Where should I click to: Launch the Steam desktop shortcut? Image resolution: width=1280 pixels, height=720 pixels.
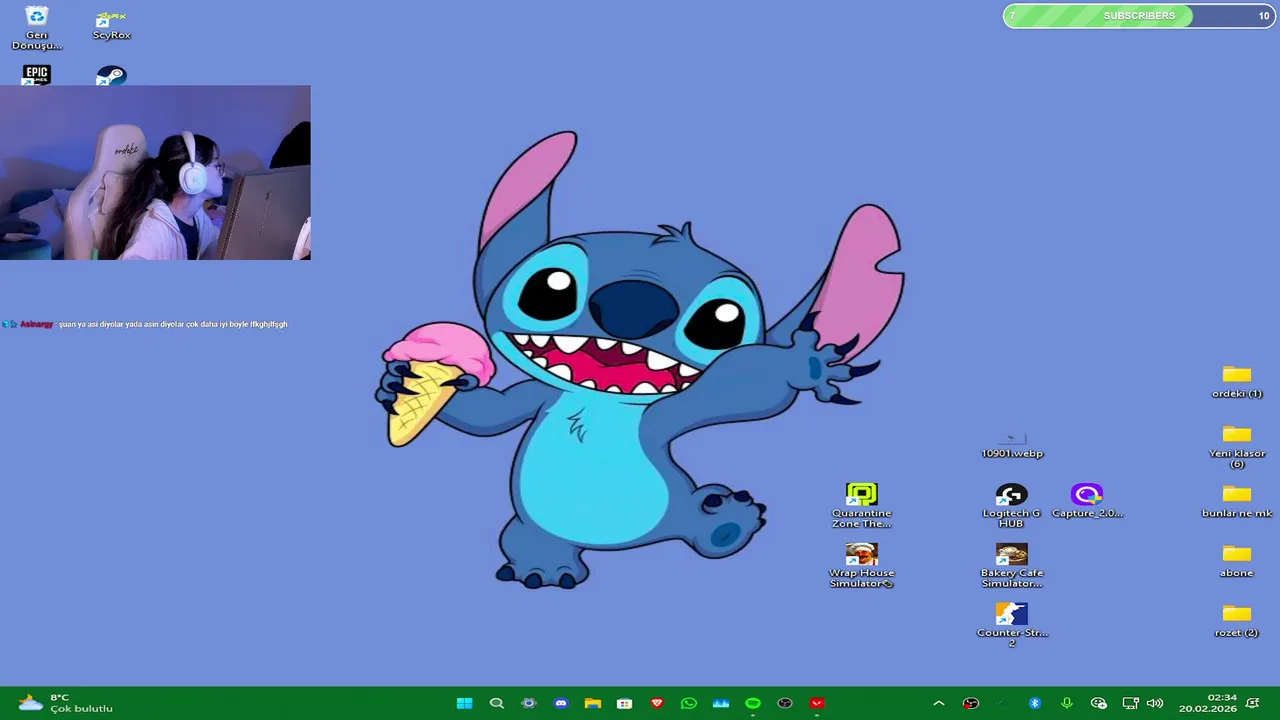click(111, 76)
